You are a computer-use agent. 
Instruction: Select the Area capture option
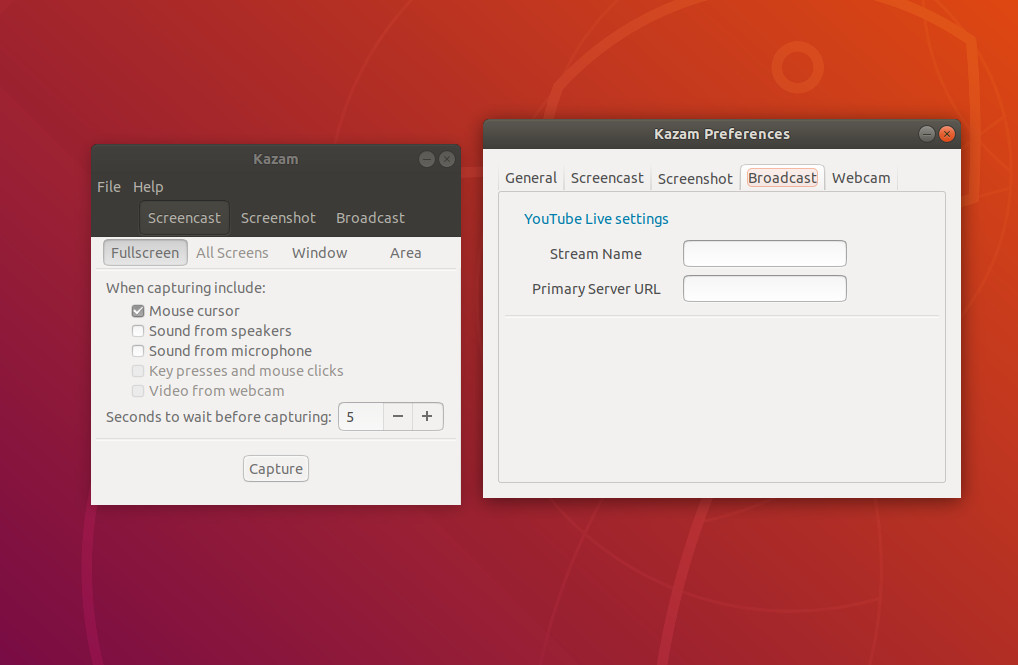(405, 253)
